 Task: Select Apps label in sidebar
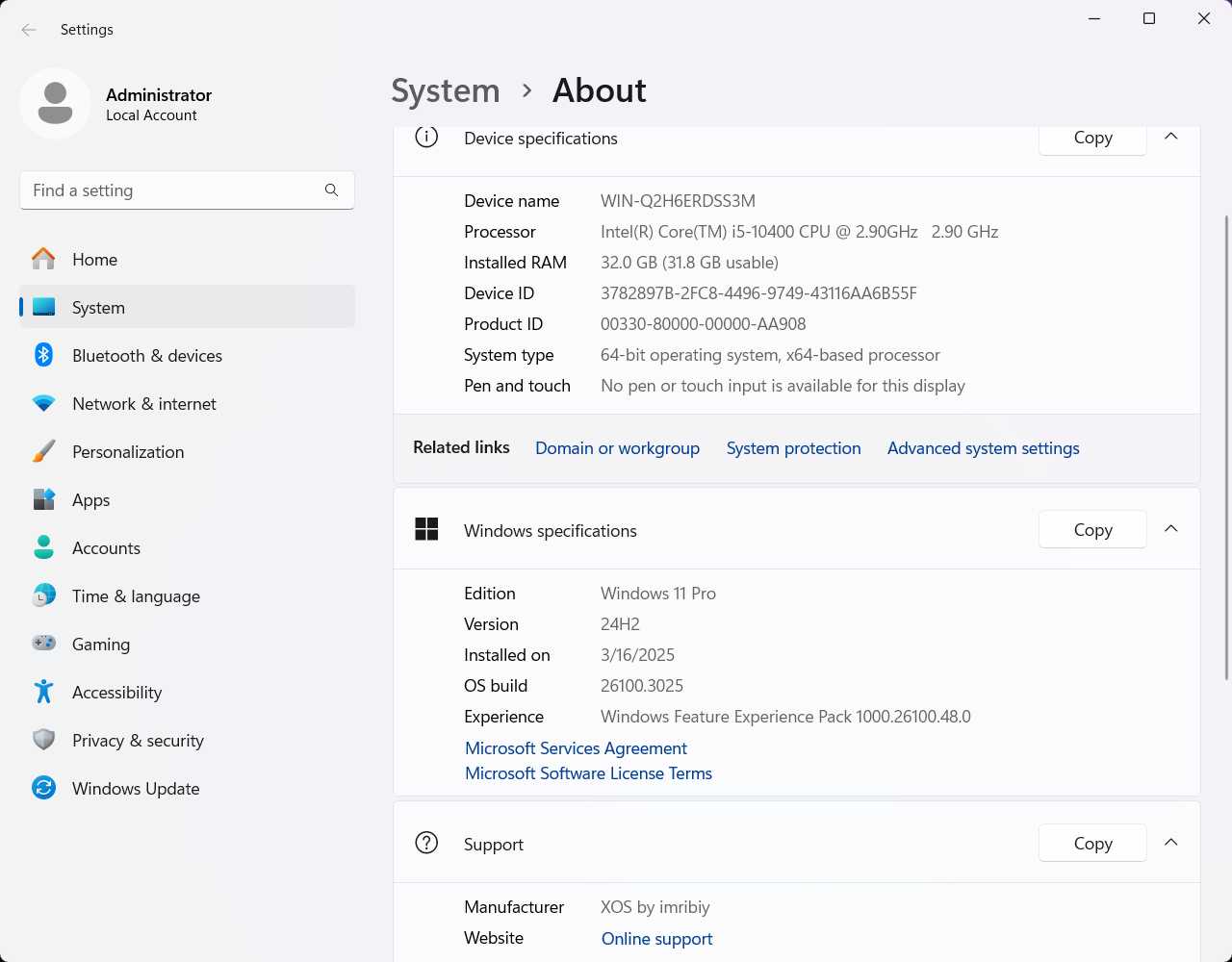coord(90,500)
